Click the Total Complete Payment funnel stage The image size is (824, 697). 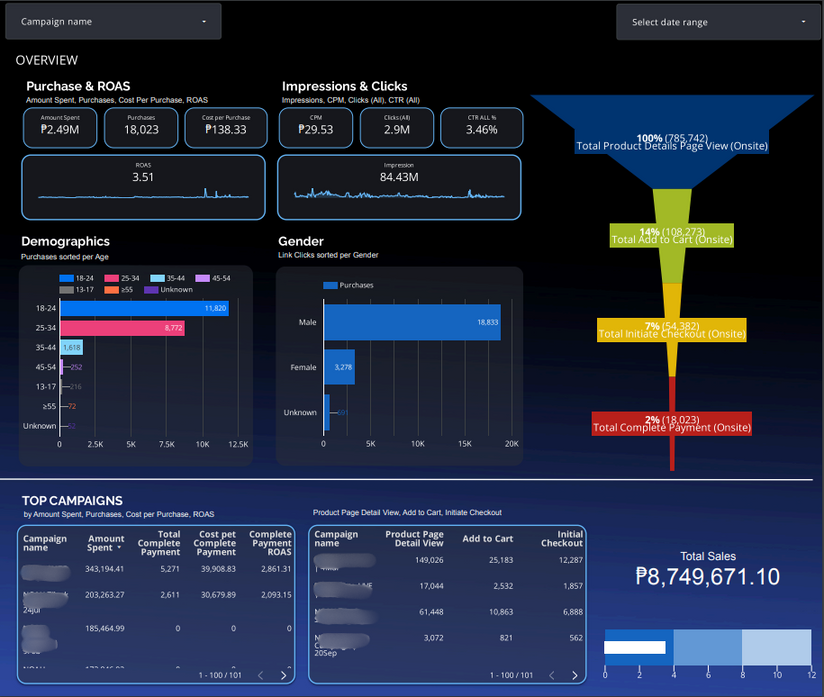tap(672, 424)
